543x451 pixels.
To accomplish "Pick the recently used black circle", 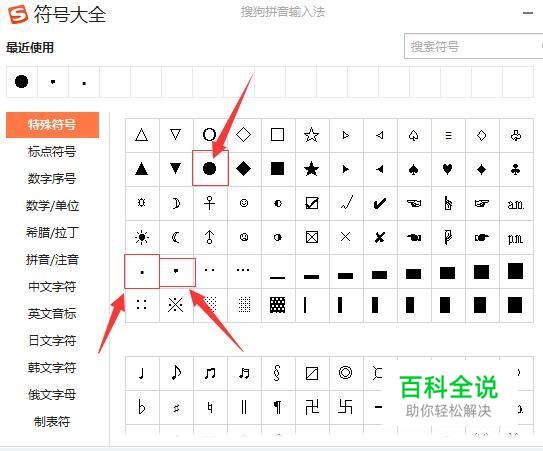I will (x=21, y=82).
